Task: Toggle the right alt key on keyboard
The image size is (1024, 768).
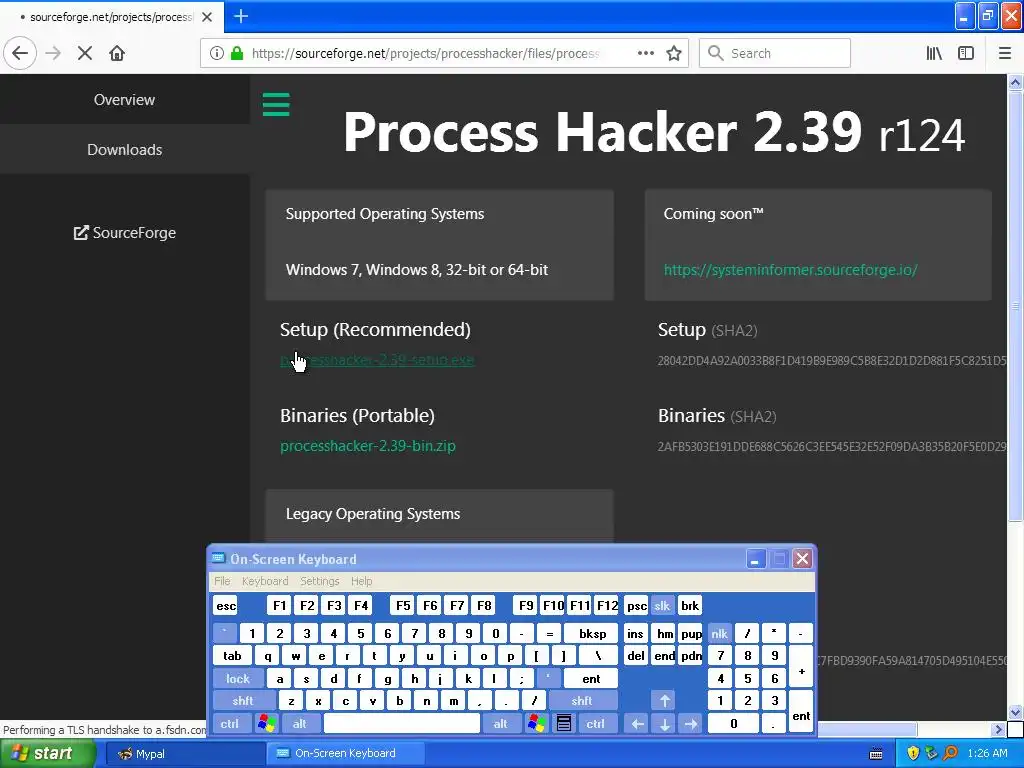Action: coord(501,724)
